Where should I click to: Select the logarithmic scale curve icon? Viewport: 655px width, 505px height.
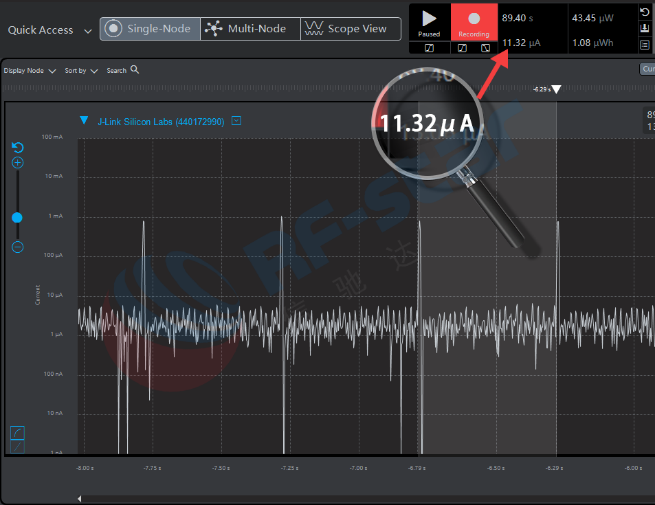(x=17, y=432)
